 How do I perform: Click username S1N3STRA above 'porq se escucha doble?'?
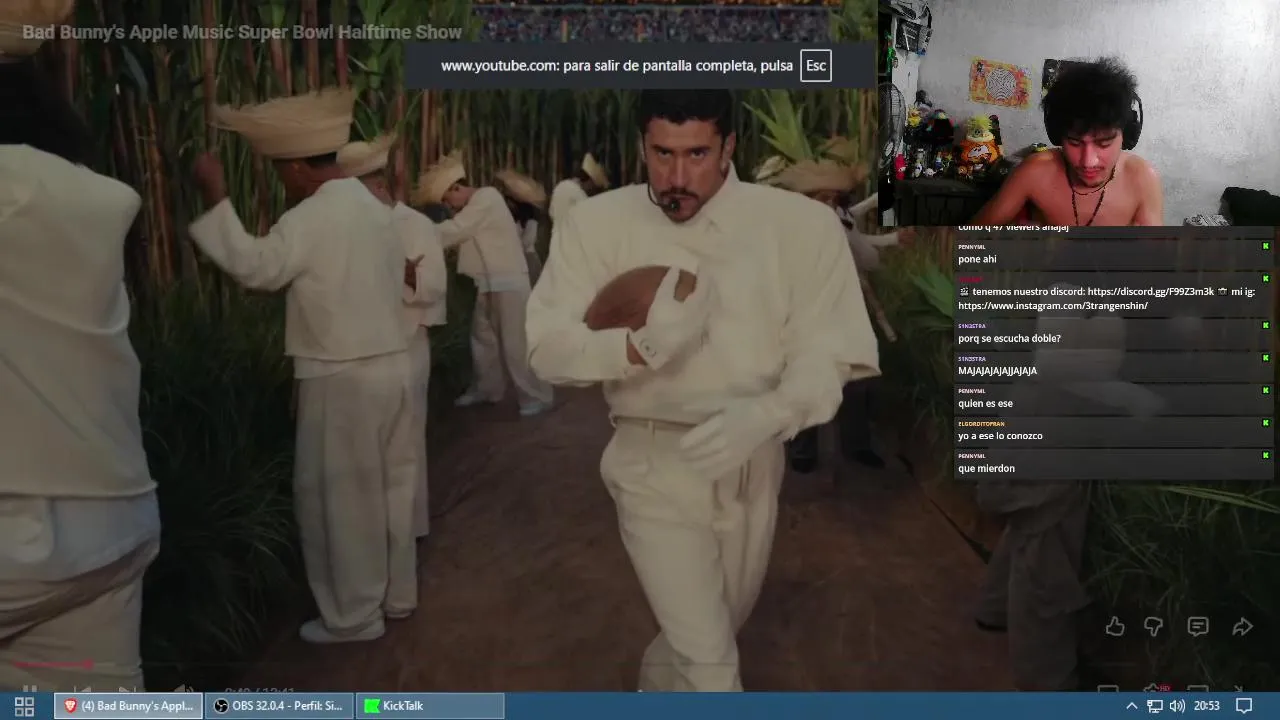[972, 326]
